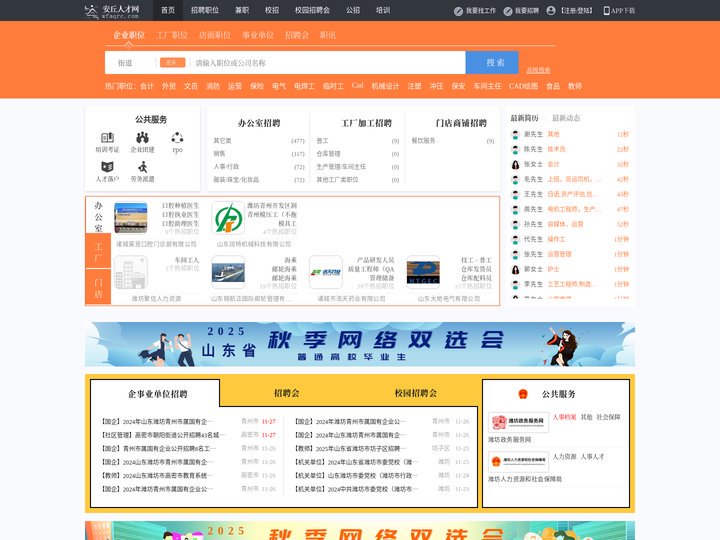720x540 pixels.
Task: Click the APP下载 phone icon
Action: coord(607,11)
